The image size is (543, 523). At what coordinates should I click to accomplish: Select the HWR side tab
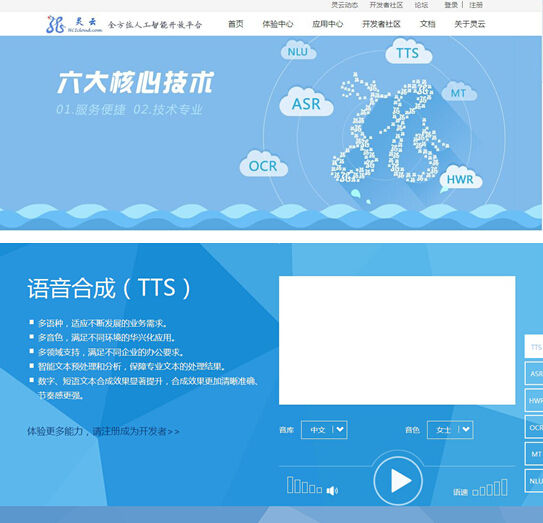tap(534, 400)
